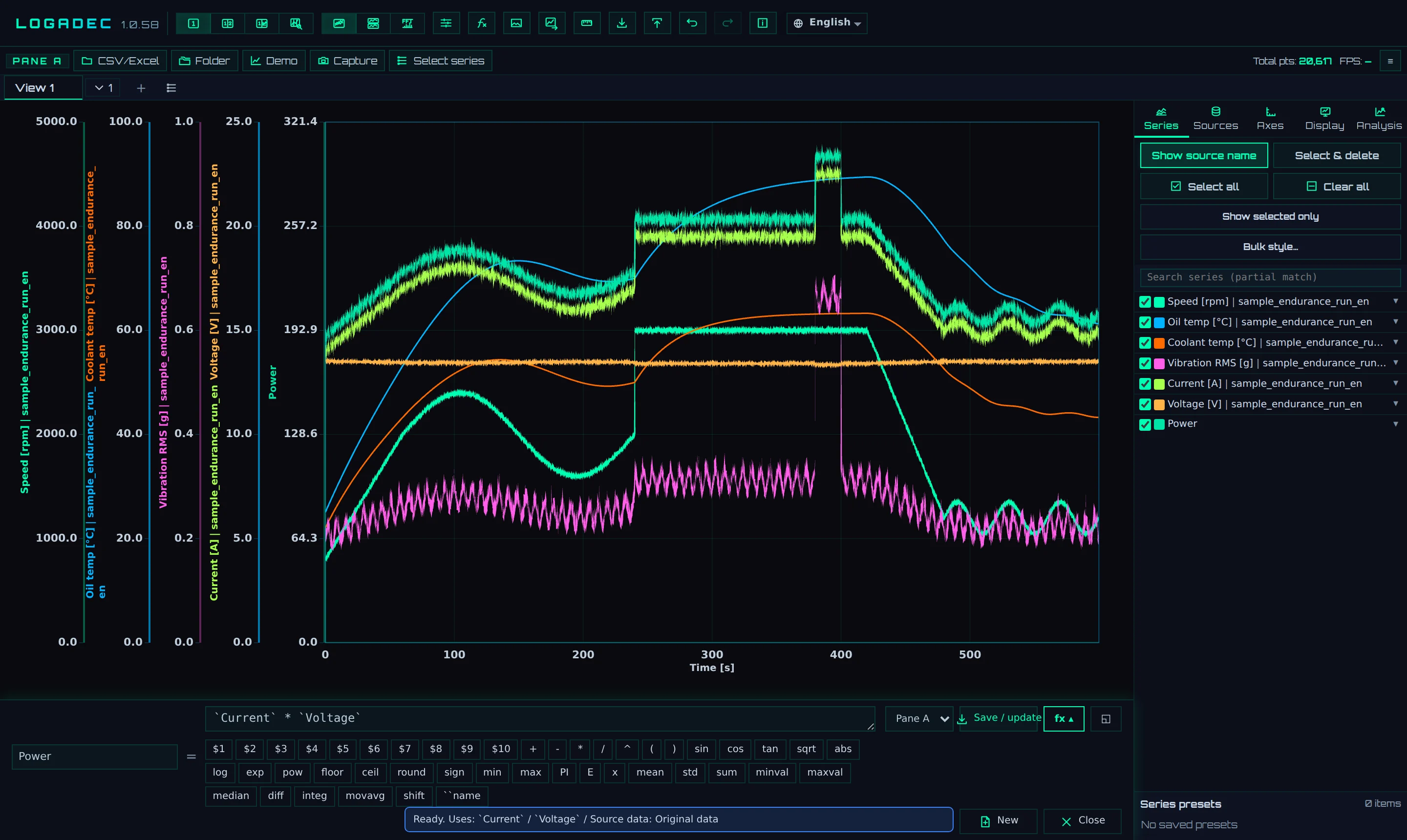Screen dimensions: 1407x840
Task: Activate the ruler measurement icon
Action: pyautogui.click(x=587, y=23)
